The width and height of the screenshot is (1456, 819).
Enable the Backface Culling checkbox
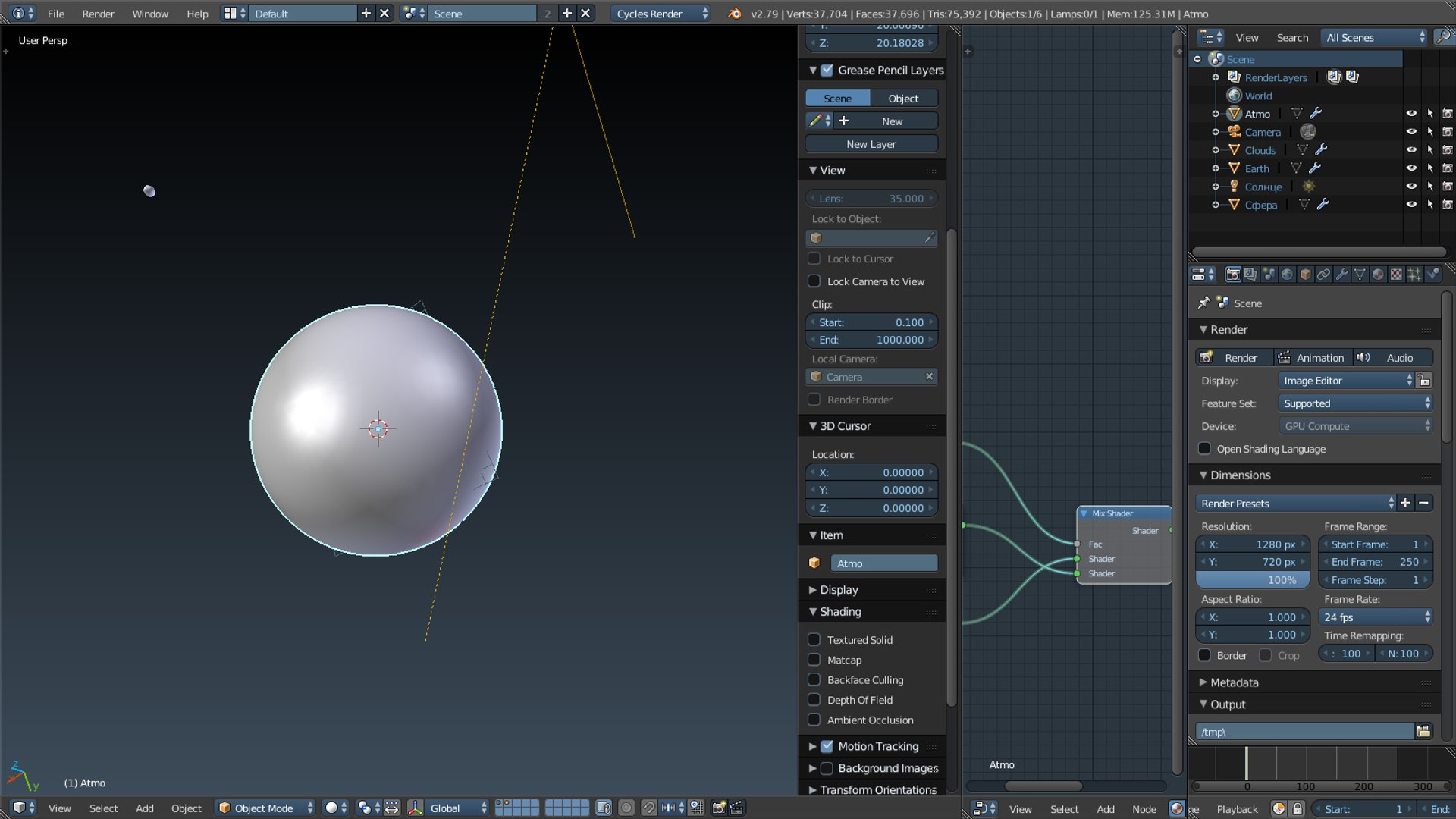814,680
